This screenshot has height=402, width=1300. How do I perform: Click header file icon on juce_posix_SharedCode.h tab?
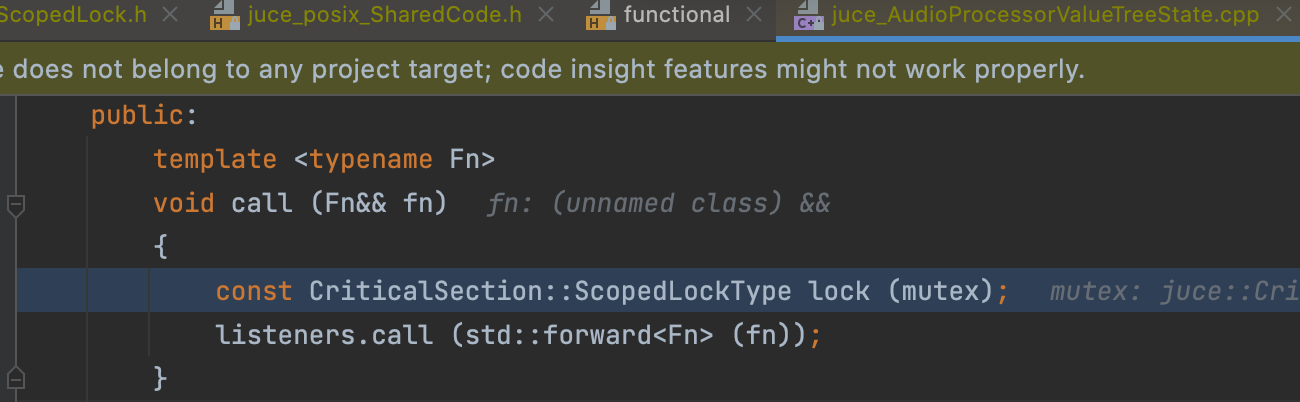click(x=221, y=17)
